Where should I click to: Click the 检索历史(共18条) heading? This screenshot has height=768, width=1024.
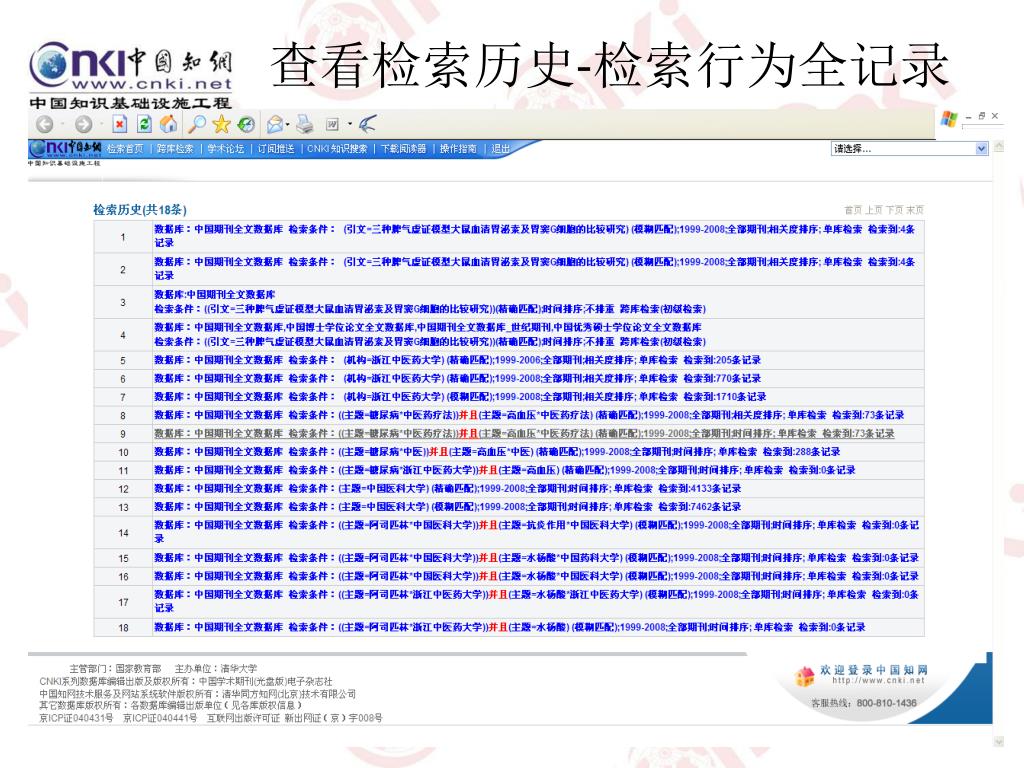point(140,210)
